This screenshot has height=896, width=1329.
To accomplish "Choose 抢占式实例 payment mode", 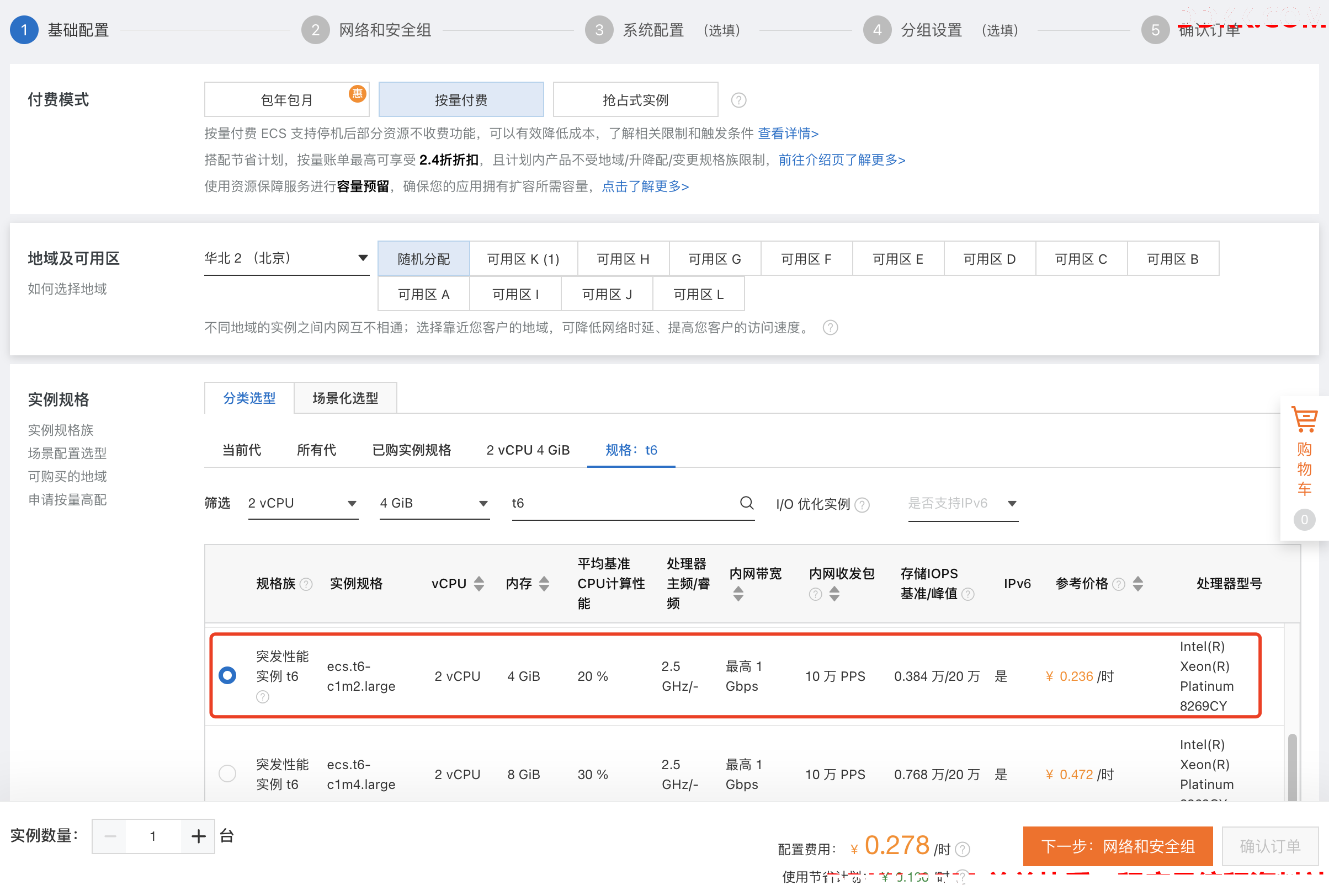I will point(635,100).
